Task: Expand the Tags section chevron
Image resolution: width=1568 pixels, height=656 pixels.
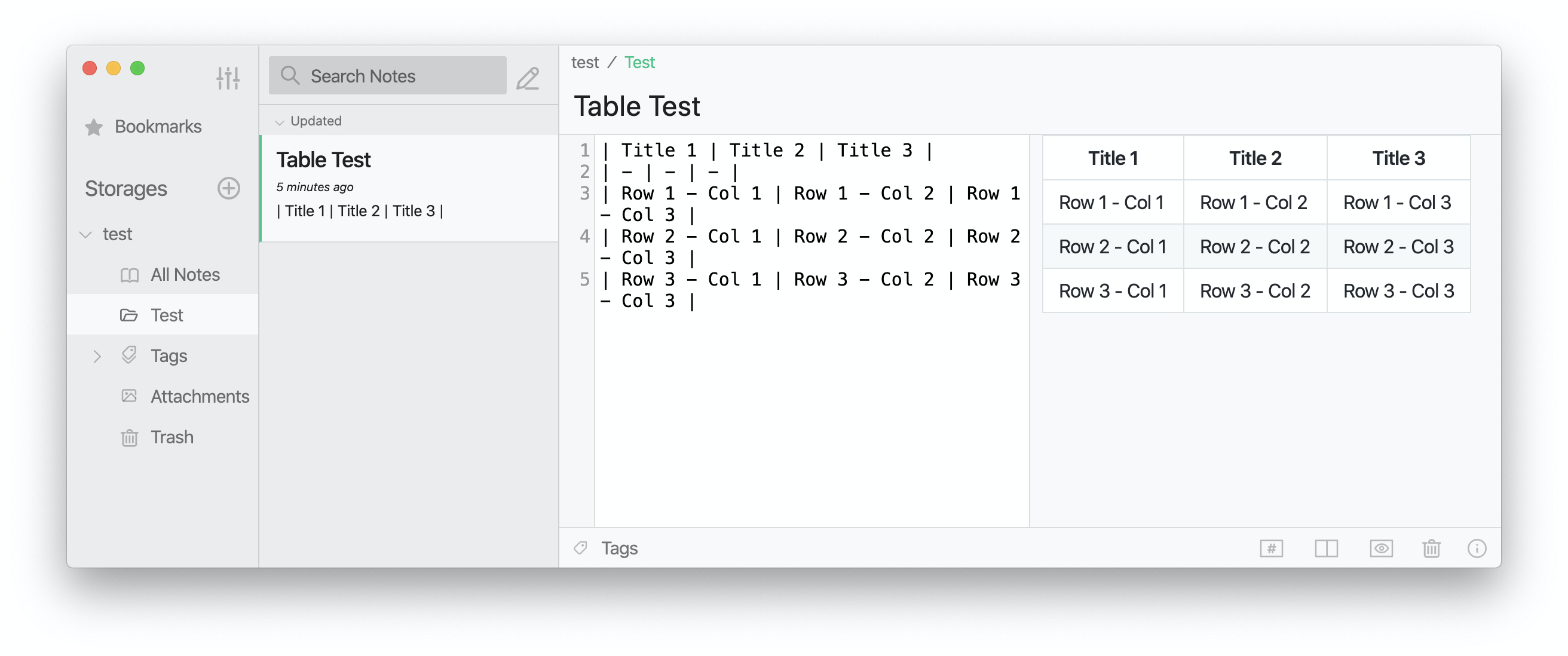Action: (x=97, y=356)
